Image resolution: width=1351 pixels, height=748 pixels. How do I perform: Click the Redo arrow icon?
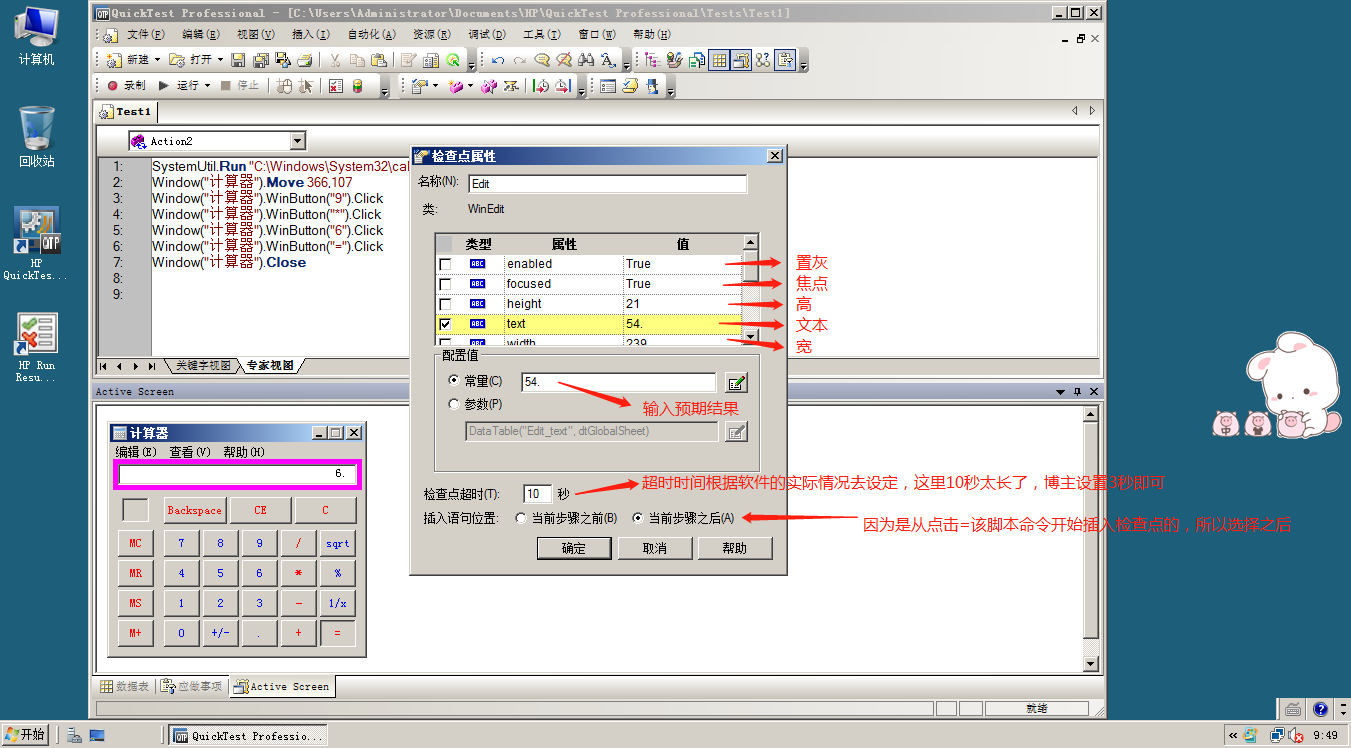coord(520,60)
